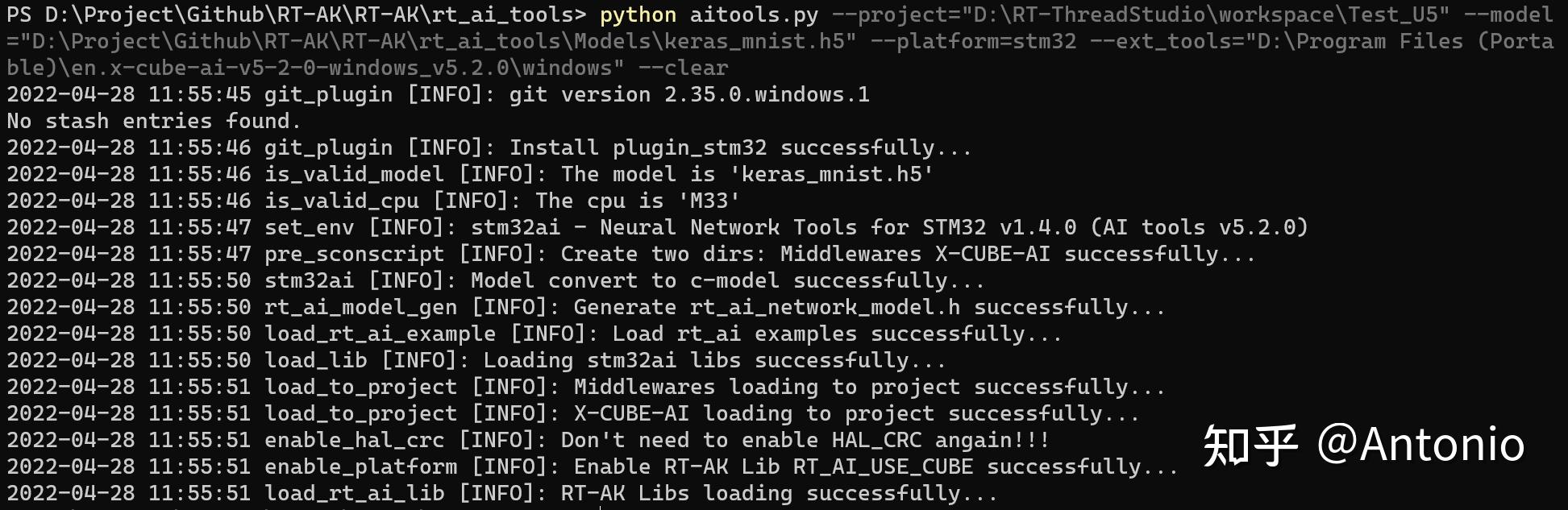Viewport: 1568px width, 510px height.
Task: Click the 'No stash entries found.' line
Action: click(x=154, y=121)
